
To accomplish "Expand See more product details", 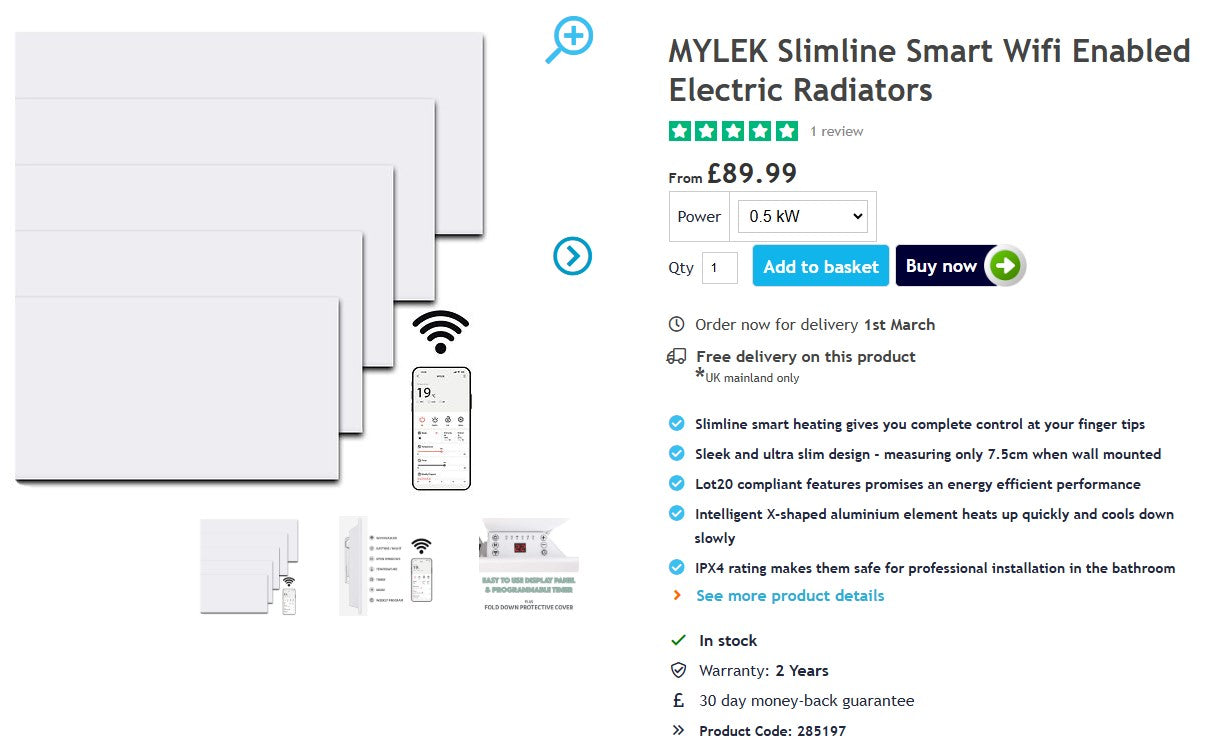I will (790, 595).
